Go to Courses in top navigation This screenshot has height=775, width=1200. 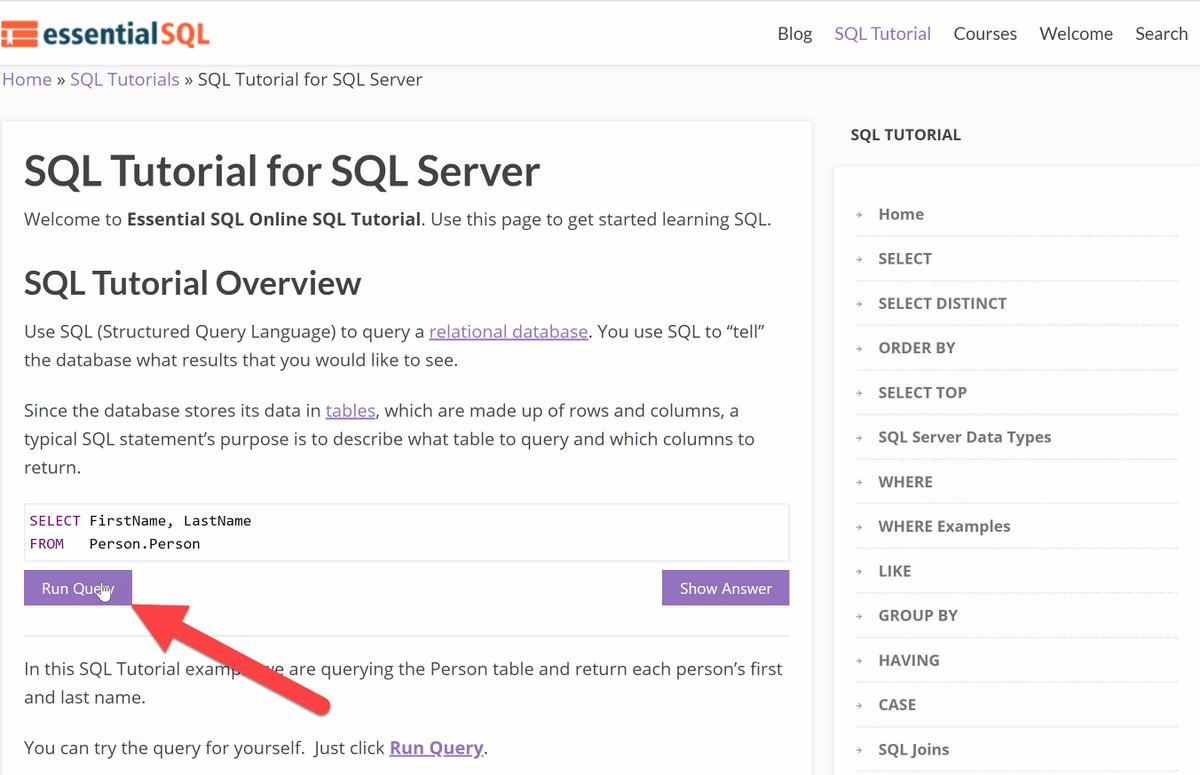[x=985, y=34]
